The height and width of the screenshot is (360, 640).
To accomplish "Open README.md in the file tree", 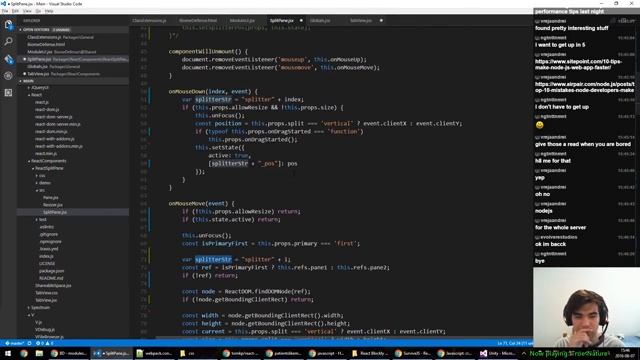I will click(x=51, y=278).
